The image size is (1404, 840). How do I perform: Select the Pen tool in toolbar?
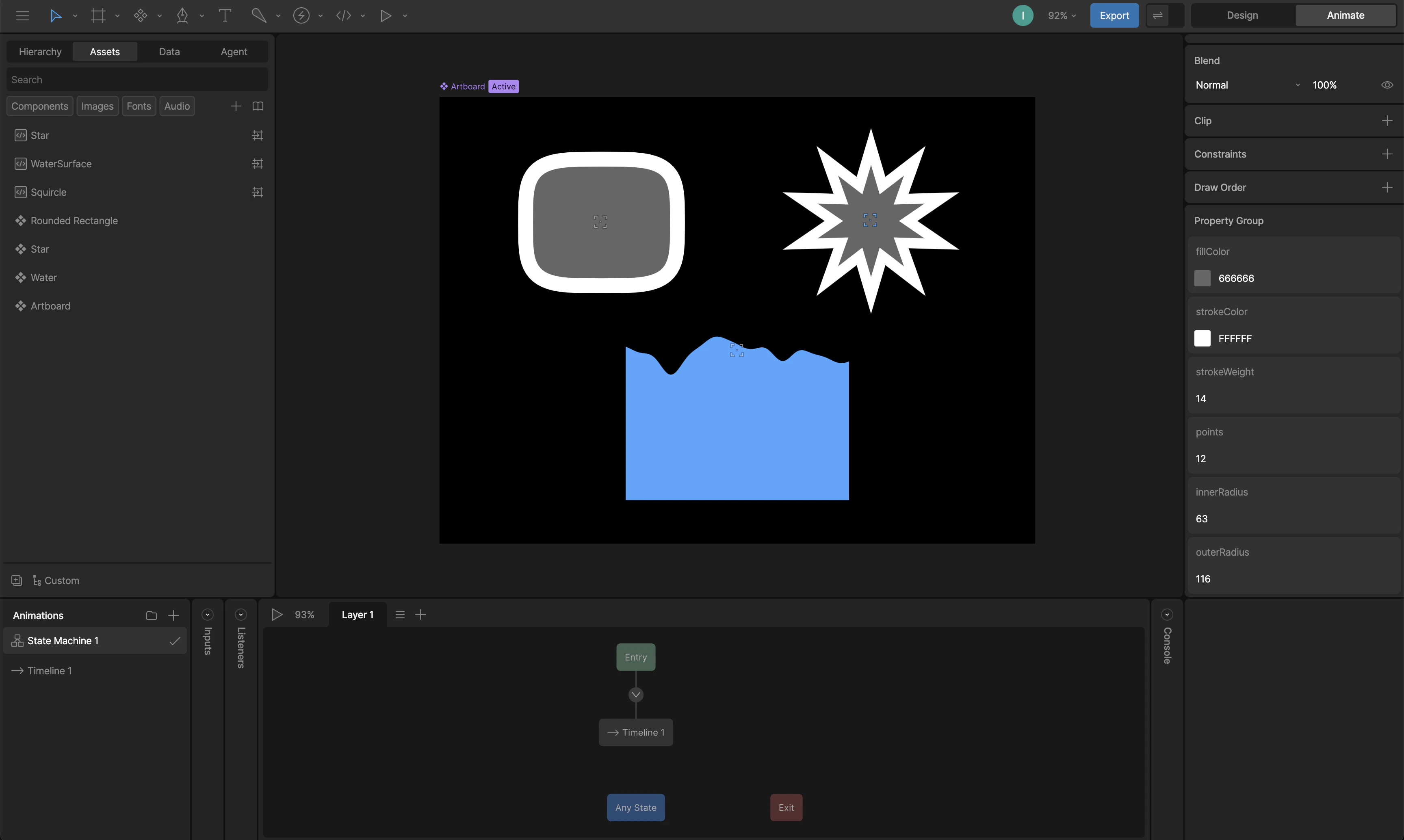tap(182, 15)
